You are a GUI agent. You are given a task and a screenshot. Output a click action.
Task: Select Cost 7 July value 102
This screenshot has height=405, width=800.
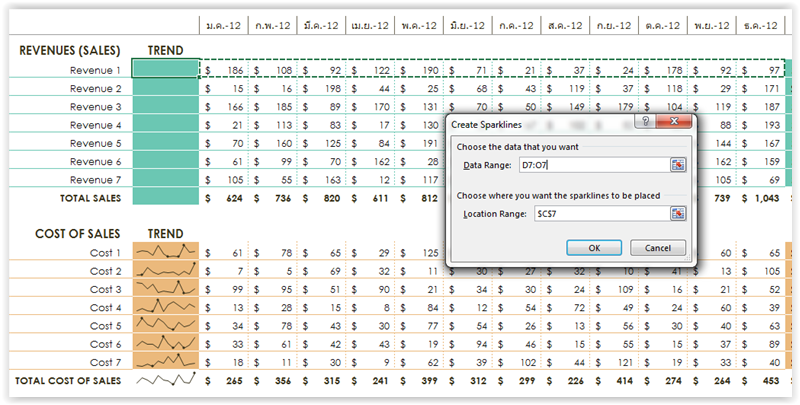tap(528, 362)
